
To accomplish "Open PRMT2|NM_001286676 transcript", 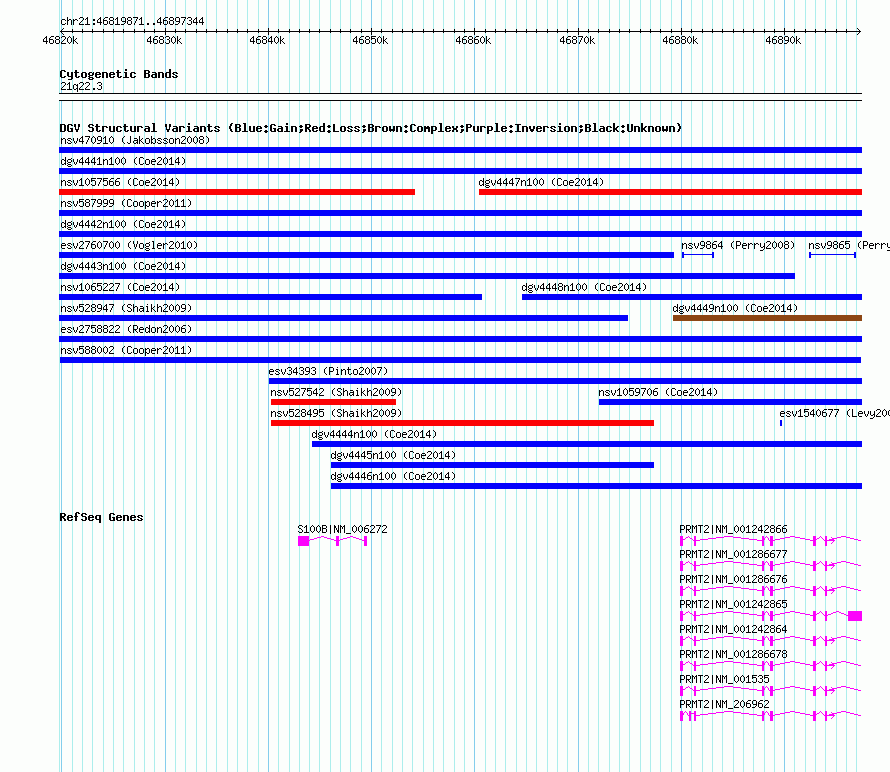I will click(x=770, y=591).
